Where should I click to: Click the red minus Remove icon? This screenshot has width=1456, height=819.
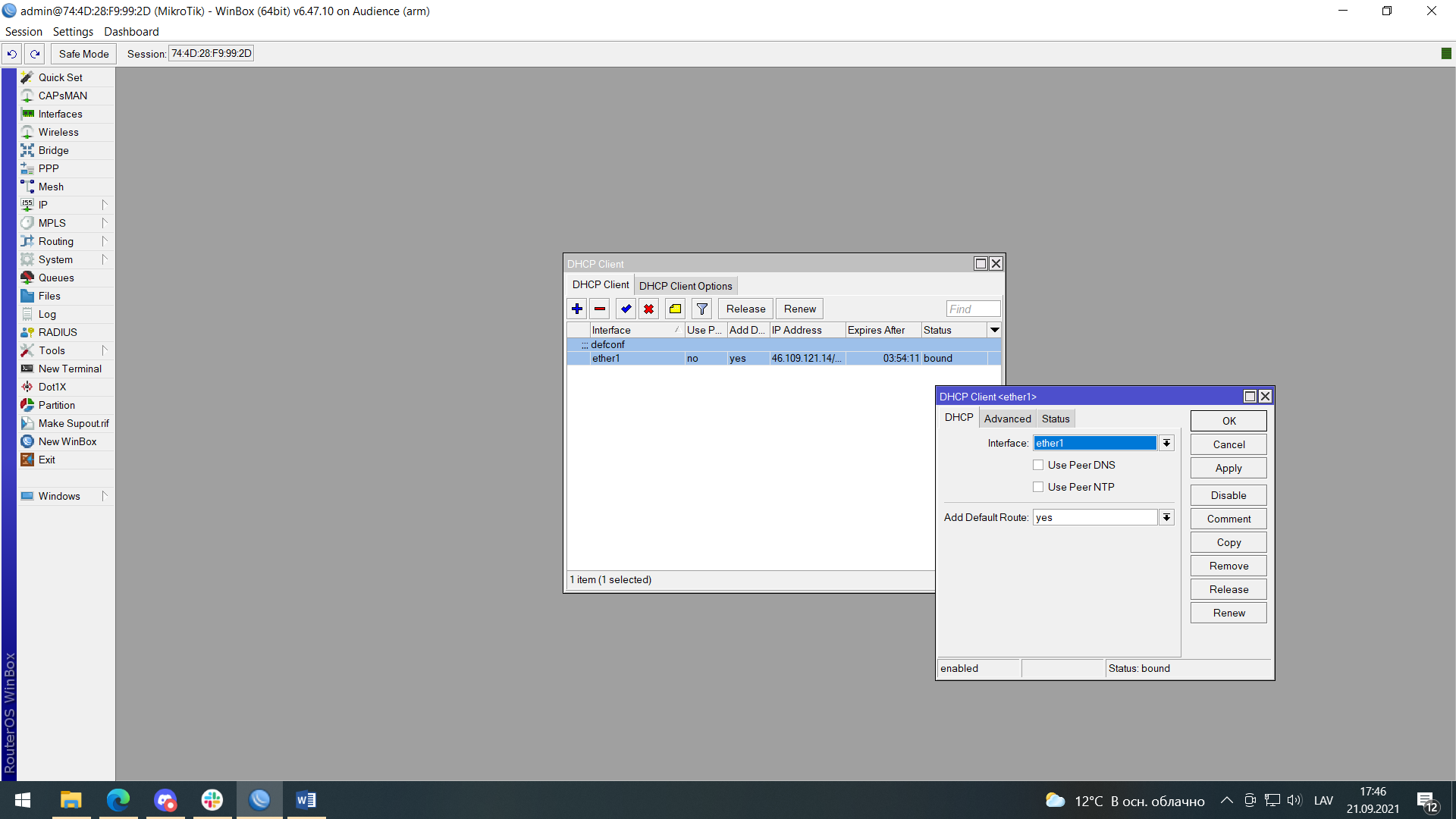600,309
